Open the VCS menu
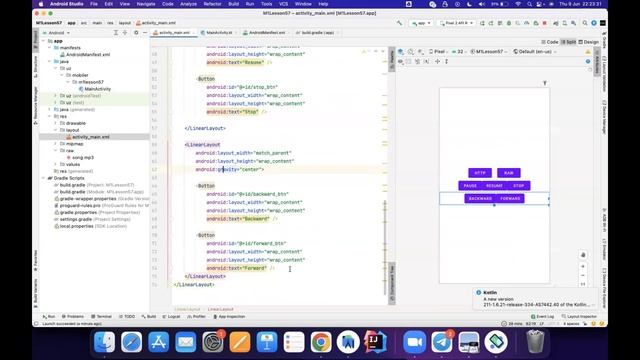 (283, 4)
